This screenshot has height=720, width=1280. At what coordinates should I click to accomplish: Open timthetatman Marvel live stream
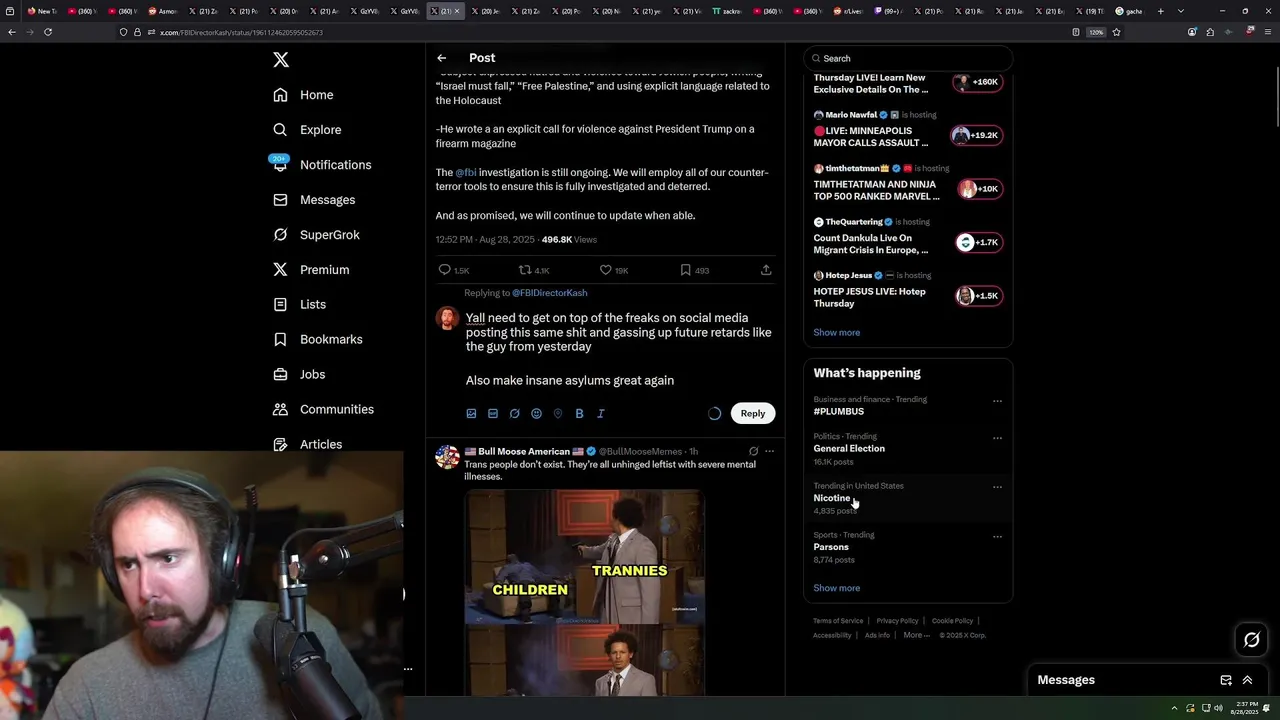click(x=908, y=184)
